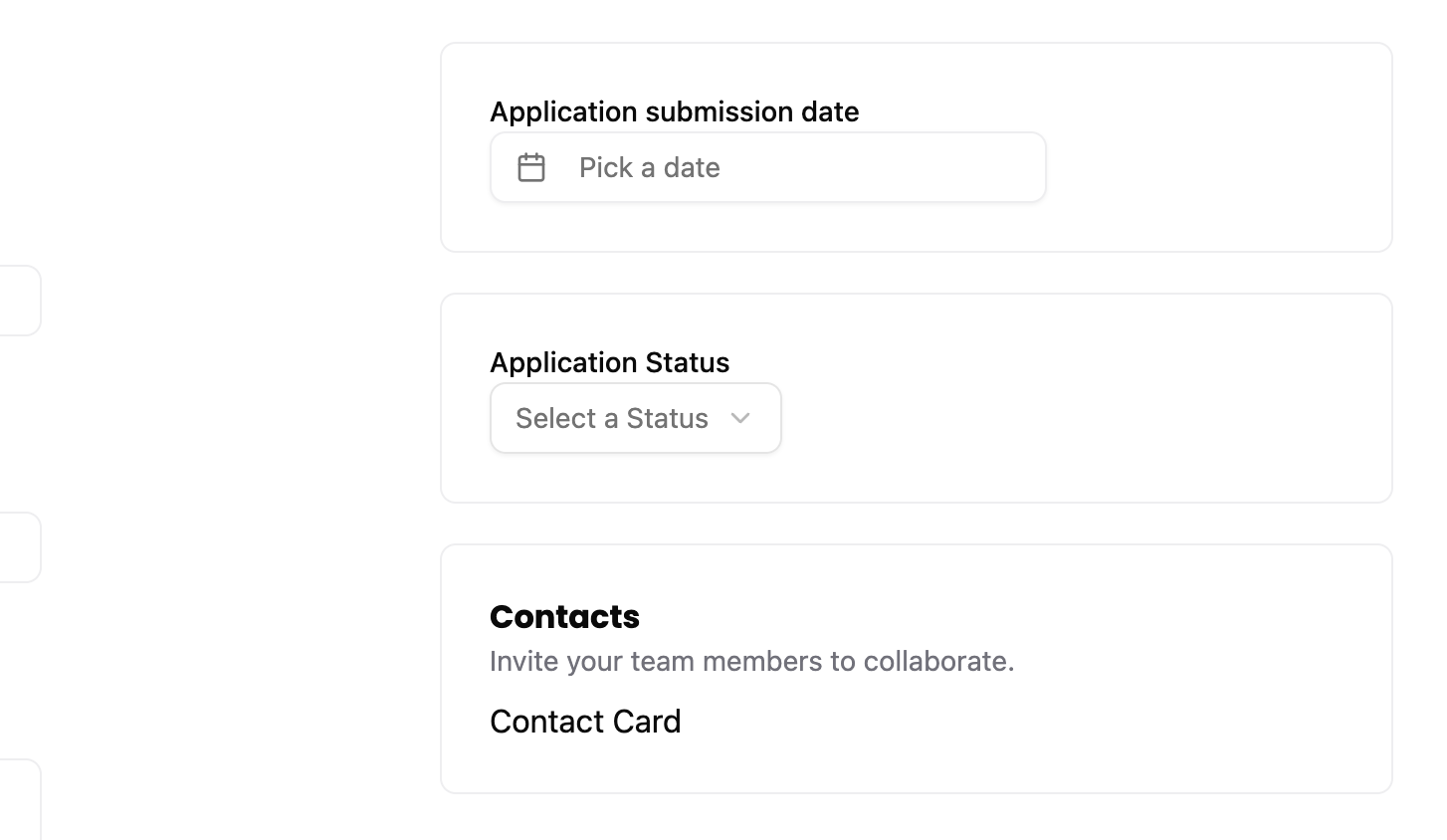The image size is (1447, 840).
Task: Click the downward chevron next to Select a Status
Action: tap(739, 419)
